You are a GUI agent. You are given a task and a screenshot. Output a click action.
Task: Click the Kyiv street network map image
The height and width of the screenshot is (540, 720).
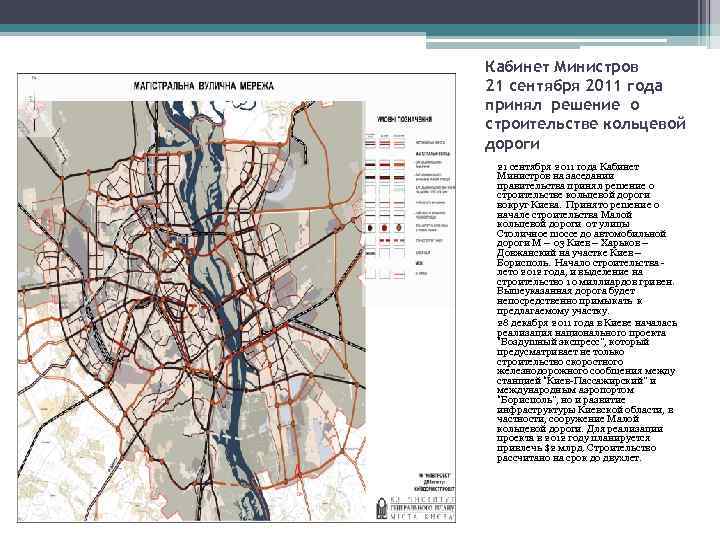tap(236, 298)
